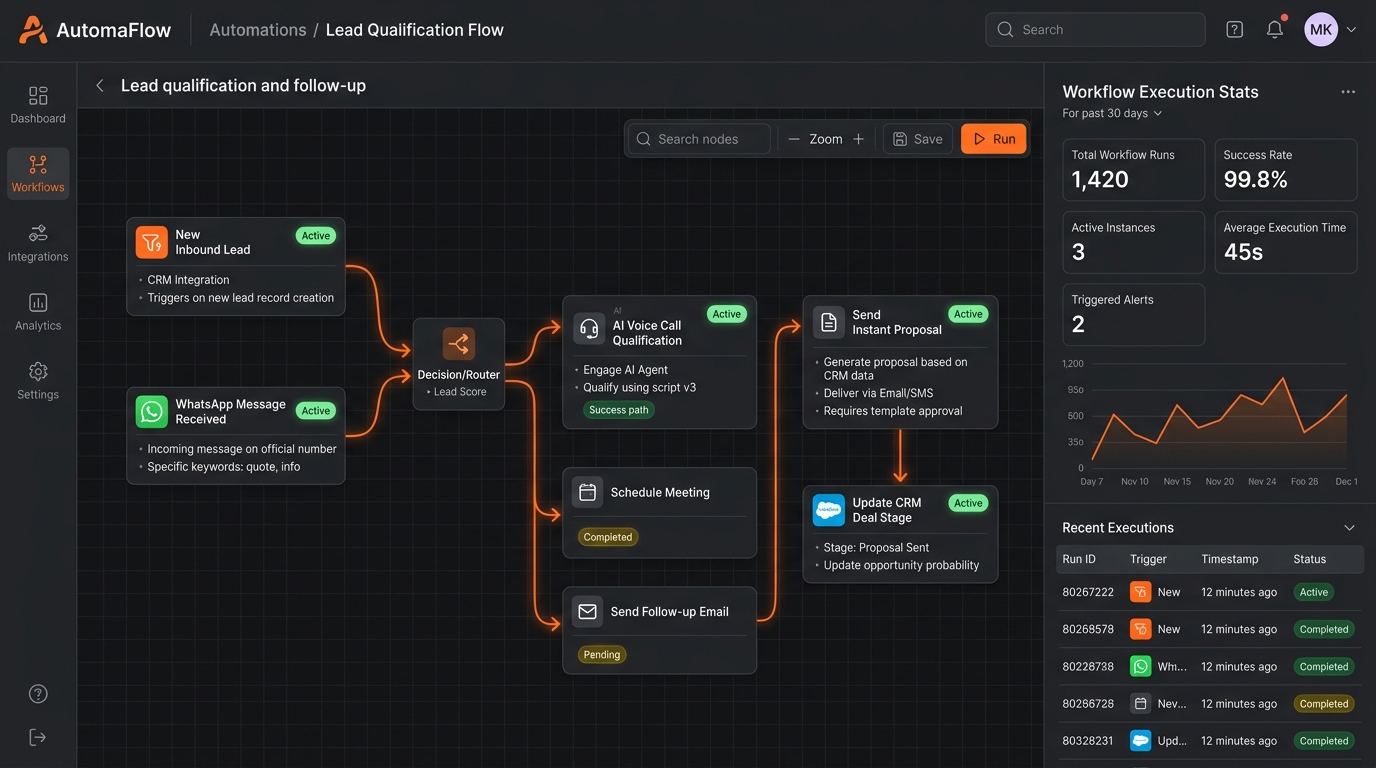Image resolution: width=1376 pixels, height=768 pixels.
Task: Click the New Inbound Lead funnel icon
Action: coord(152,242)
